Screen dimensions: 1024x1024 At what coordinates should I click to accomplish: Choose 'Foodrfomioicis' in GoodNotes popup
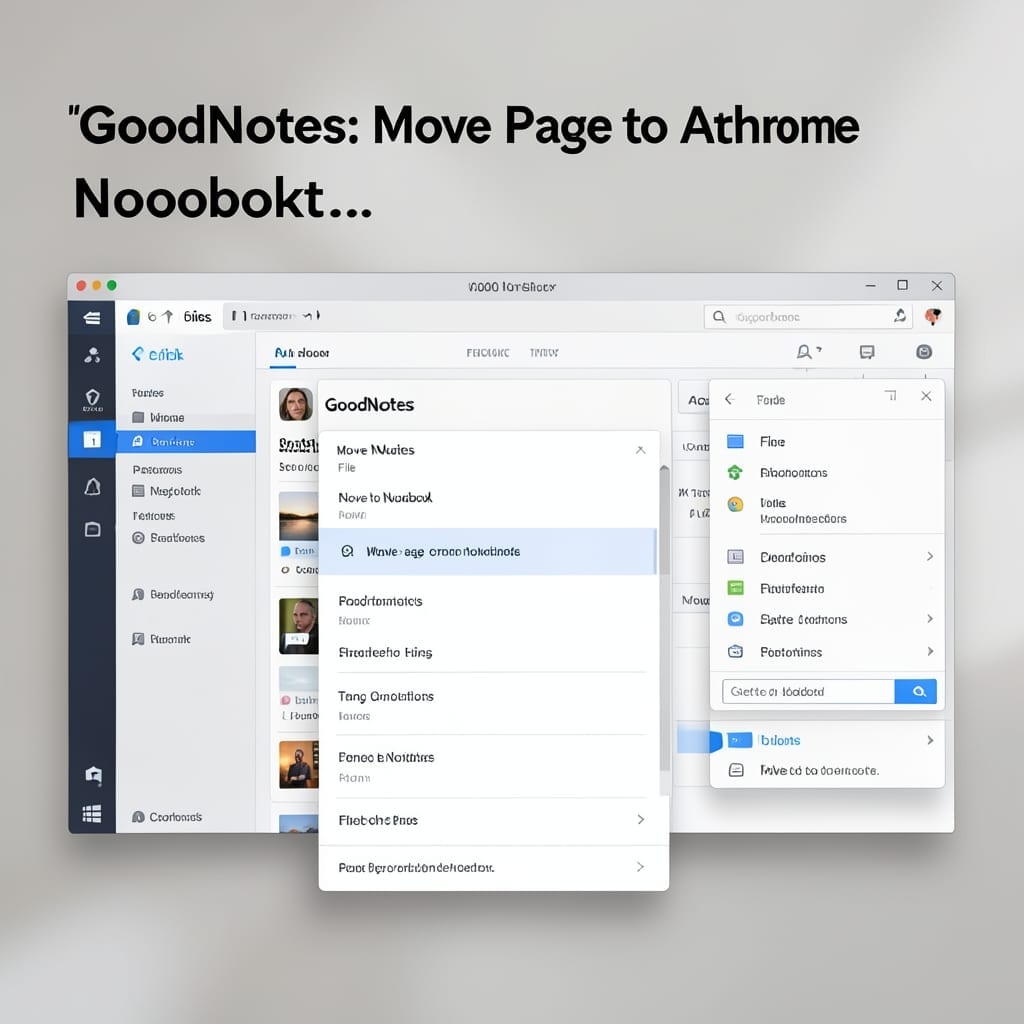[x=380, y=601]
